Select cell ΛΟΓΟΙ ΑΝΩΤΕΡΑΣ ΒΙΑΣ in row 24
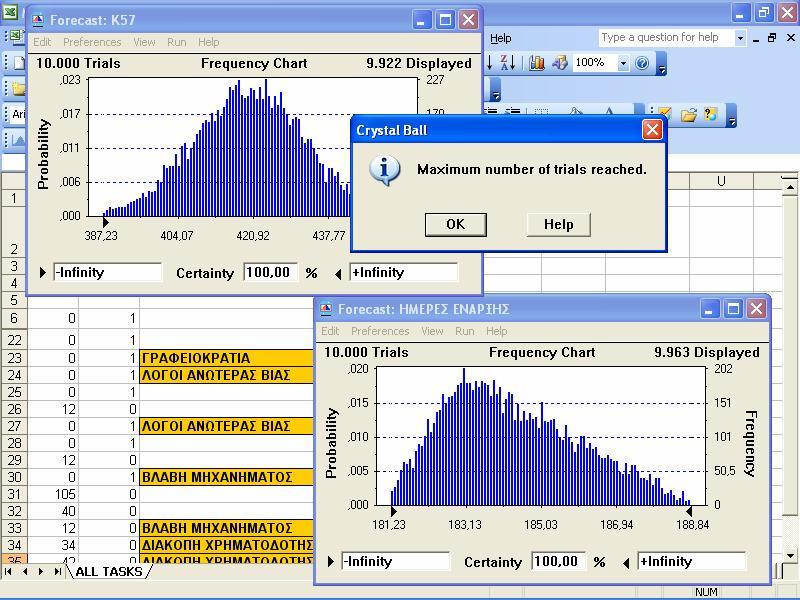 click(x=227, y=375)
